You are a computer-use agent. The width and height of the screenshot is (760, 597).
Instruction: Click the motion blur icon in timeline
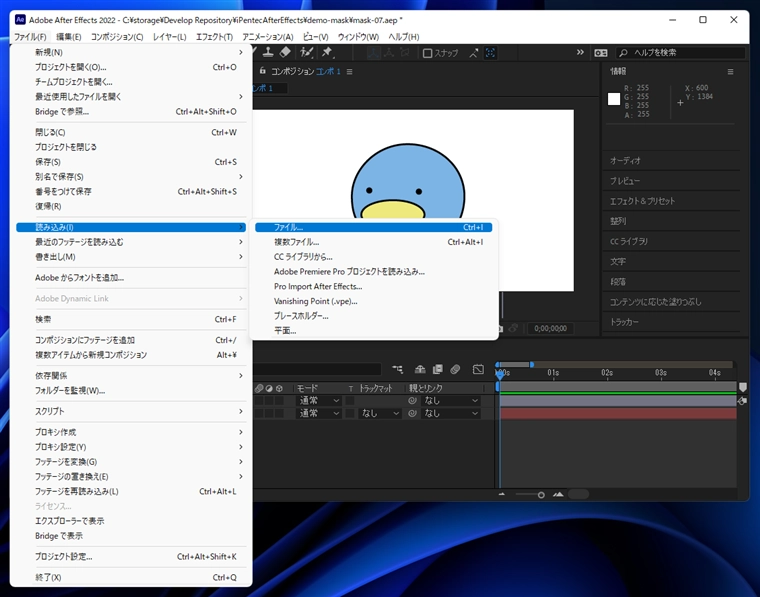click(x=455, y=369)
